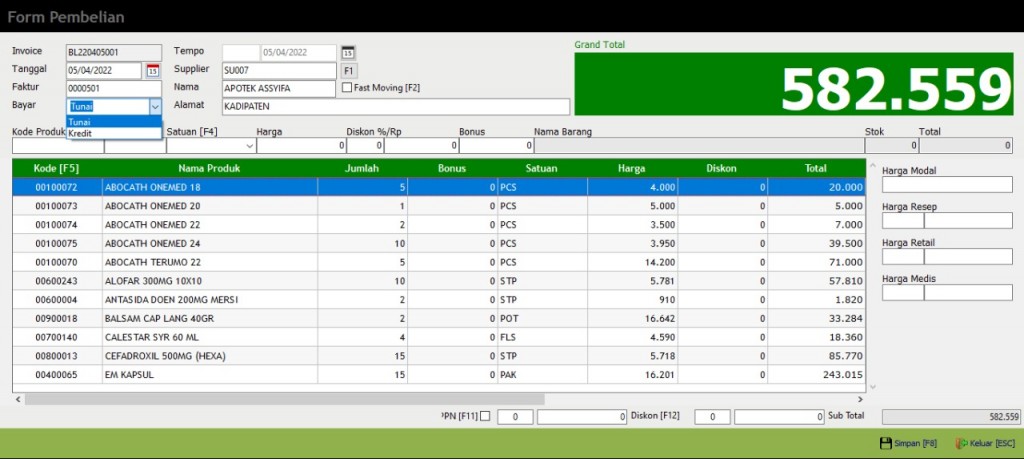The height and width of the screenshot is (459, 1024).
Task: Focus the Kode Produk input field
Action: click(57, 146)
